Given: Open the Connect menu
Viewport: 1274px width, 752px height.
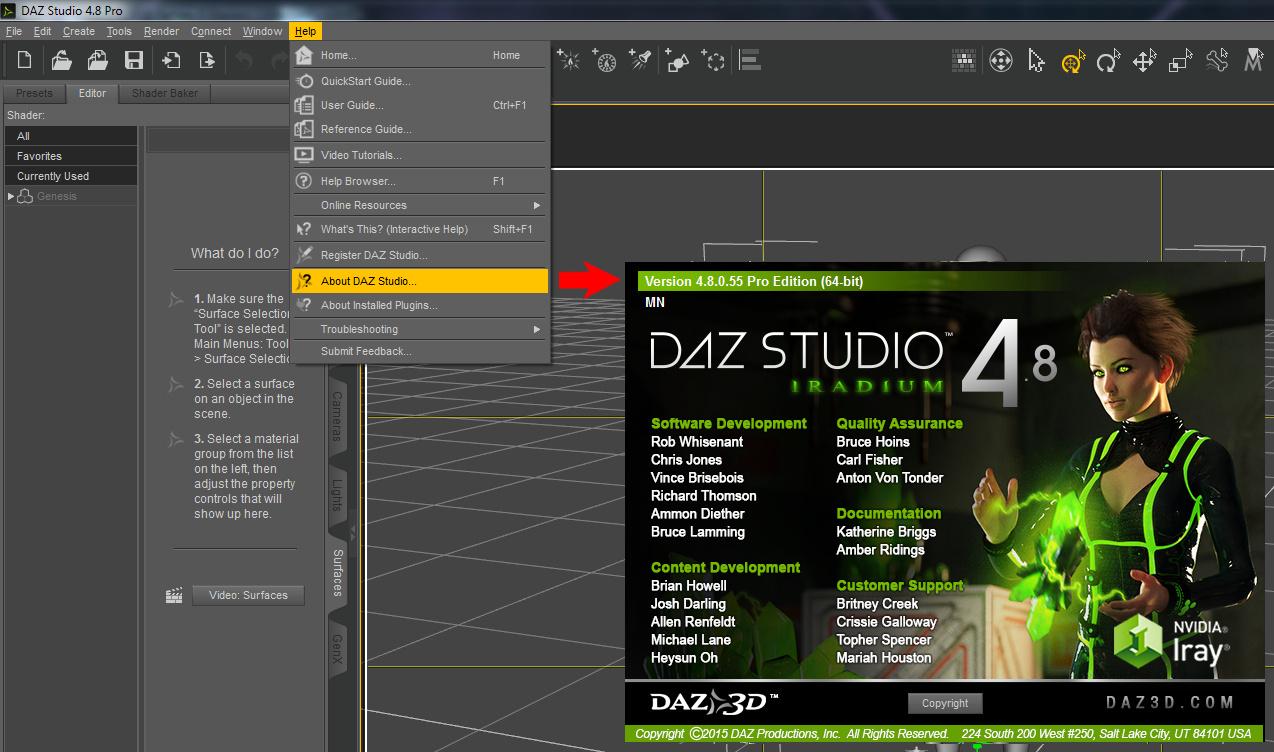Looking at the screenshot, I should (x=211, y=31).
